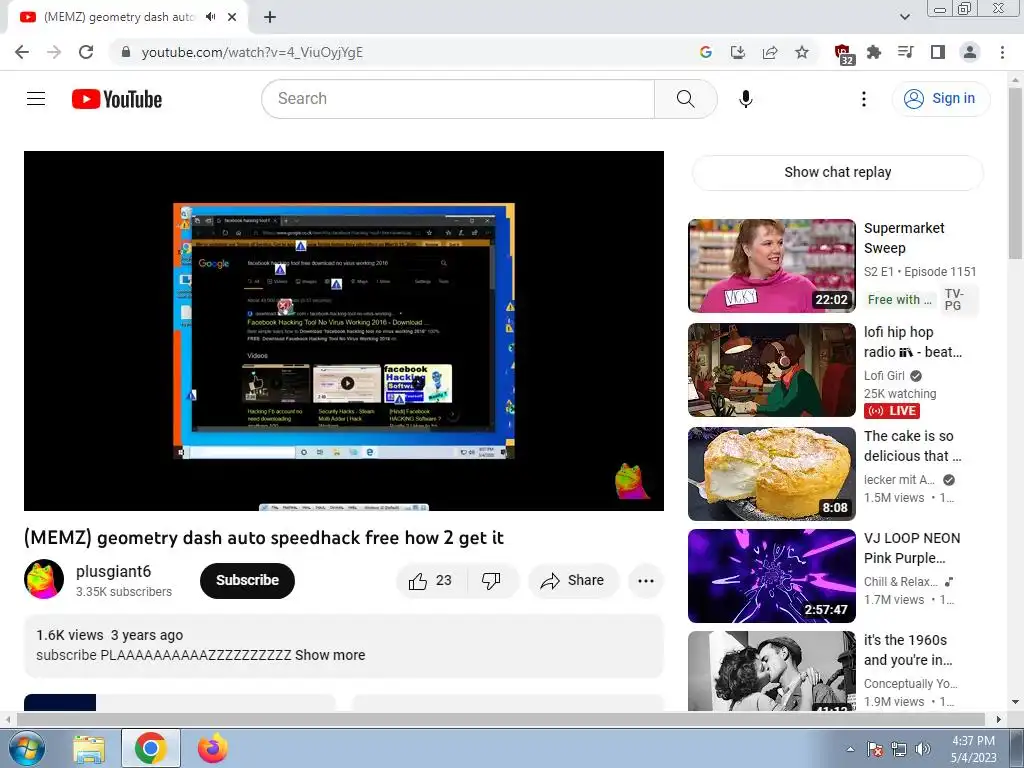Click the install/download page icon

(738, 52)
